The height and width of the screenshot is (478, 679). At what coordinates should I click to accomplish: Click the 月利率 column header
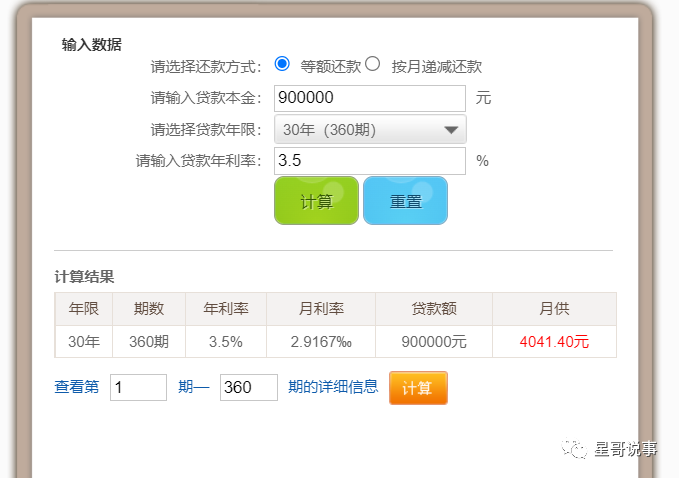(x=321, y=309)
